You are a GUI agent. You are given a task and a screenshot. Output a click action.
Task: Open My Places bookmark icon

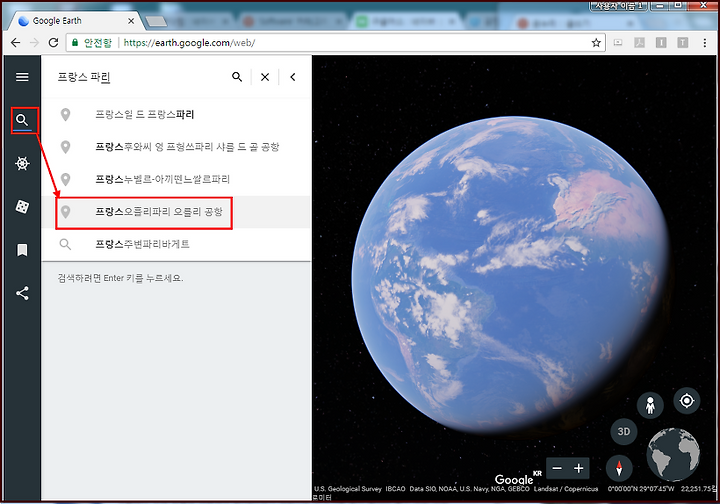(22, 250)
